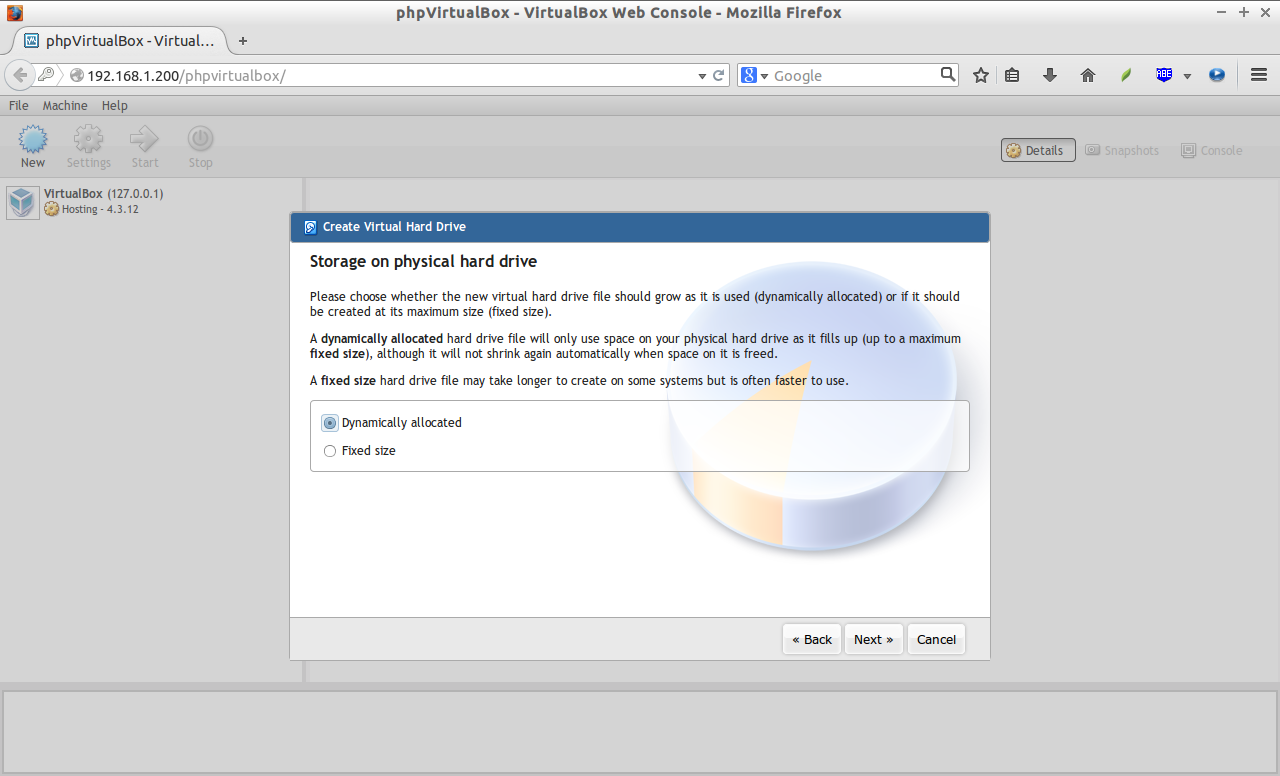Open the Settings gear toolbar icon
The image size is (1280, 776).
[x=89, y=139]
